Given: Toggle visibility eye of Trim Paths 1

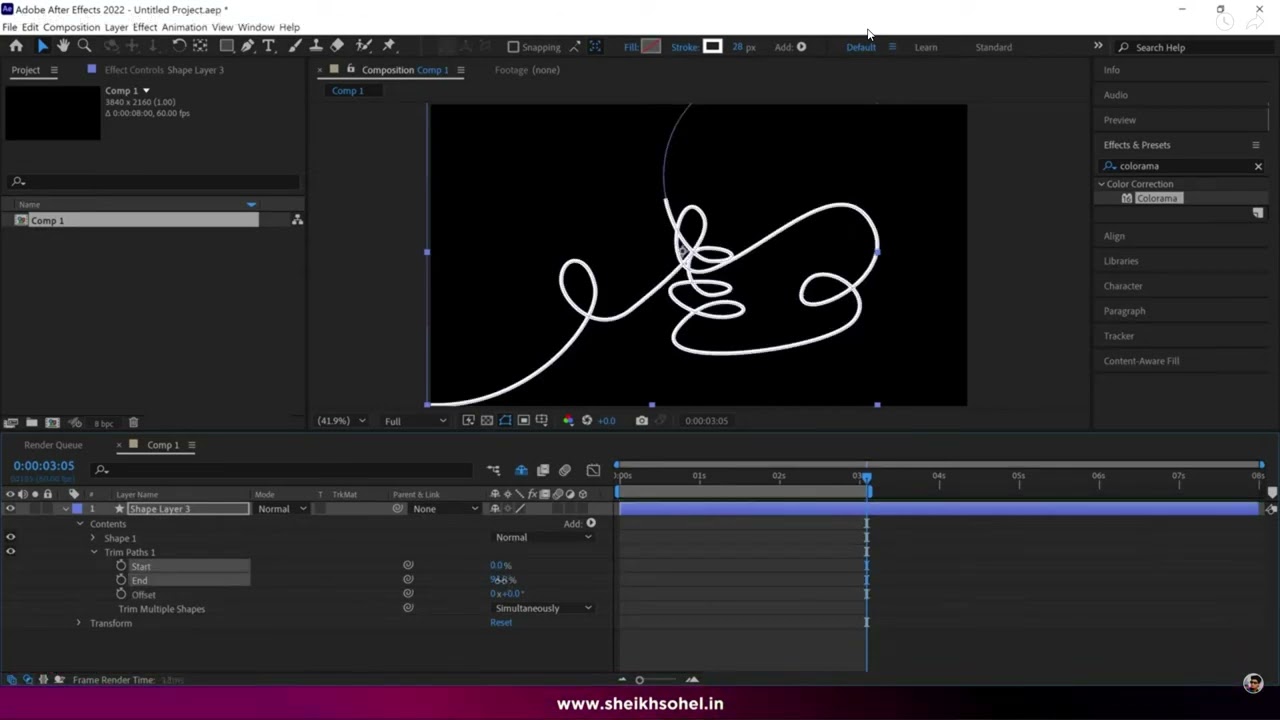Looking at the screenshot, I should click(10, 551).
